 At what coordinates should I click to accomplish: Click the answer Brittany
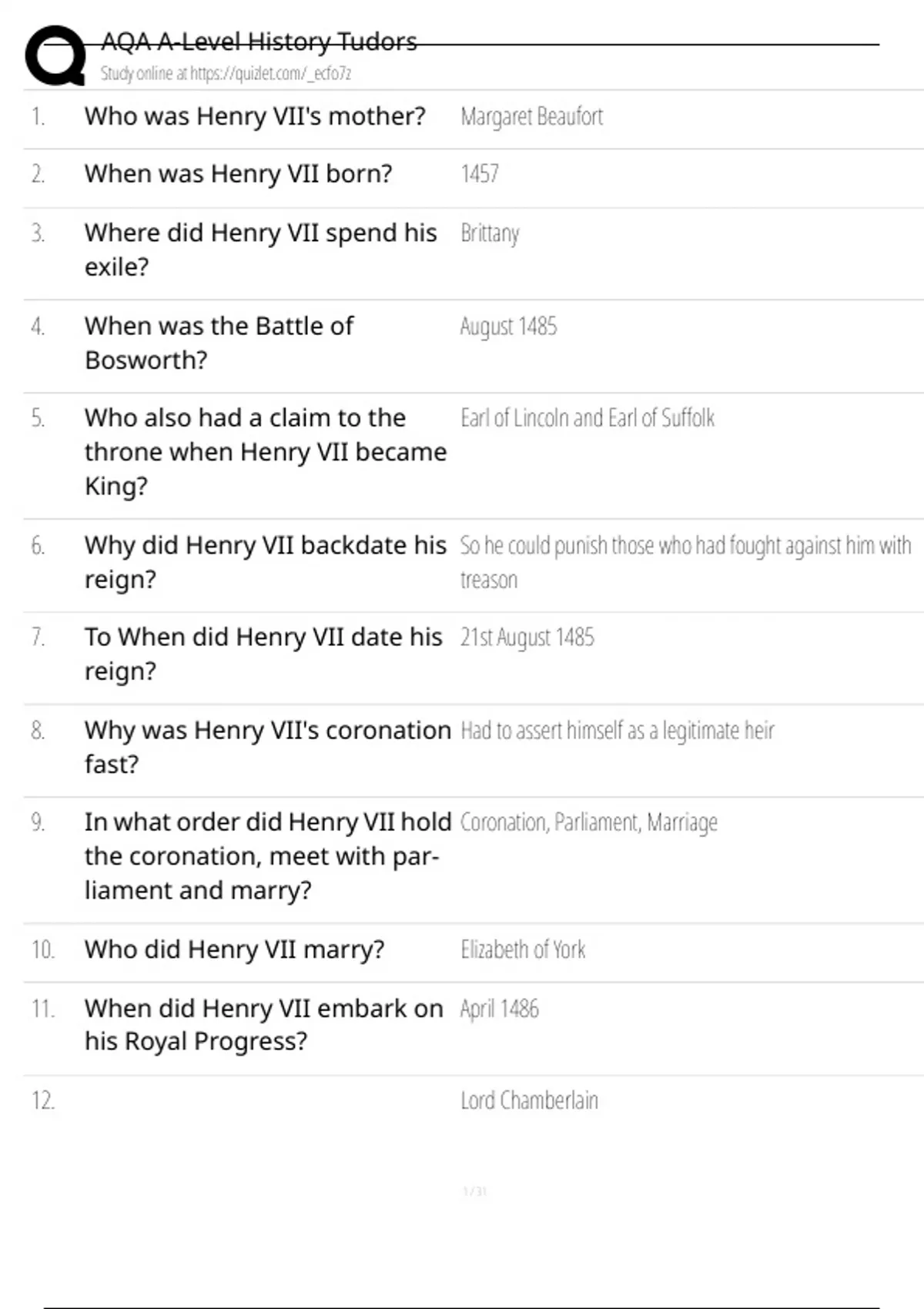(x=490, y=233)
